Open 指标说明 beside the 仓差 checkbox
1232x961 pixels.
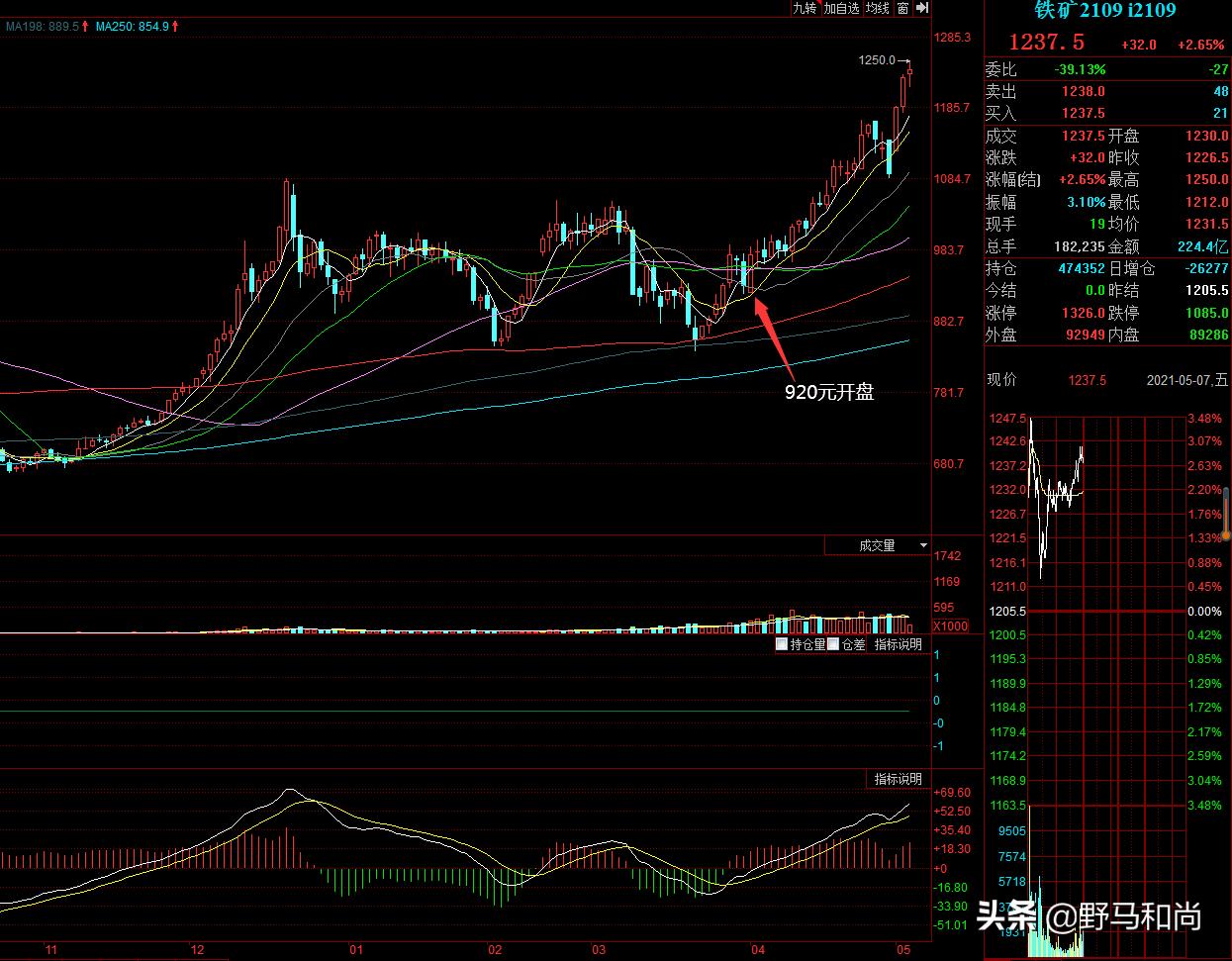tap(899, 644)
